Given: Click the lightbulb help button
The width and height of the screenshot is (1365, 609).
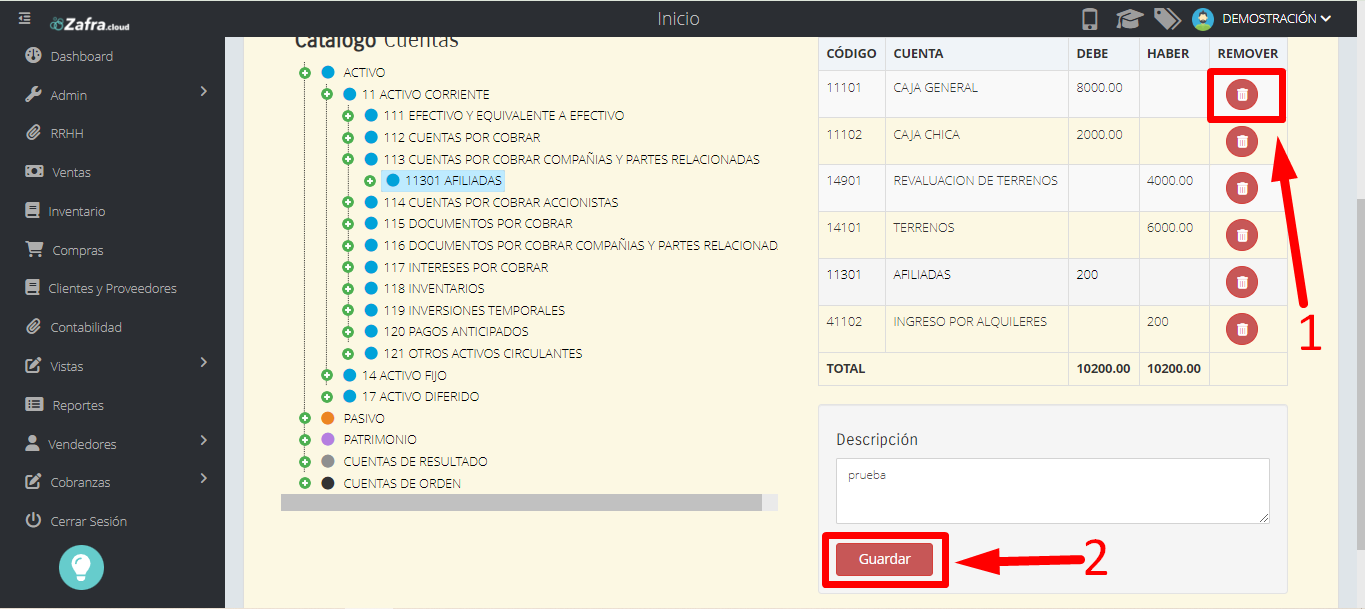Looking at the screenshot, I should click(x=82, y=566).
